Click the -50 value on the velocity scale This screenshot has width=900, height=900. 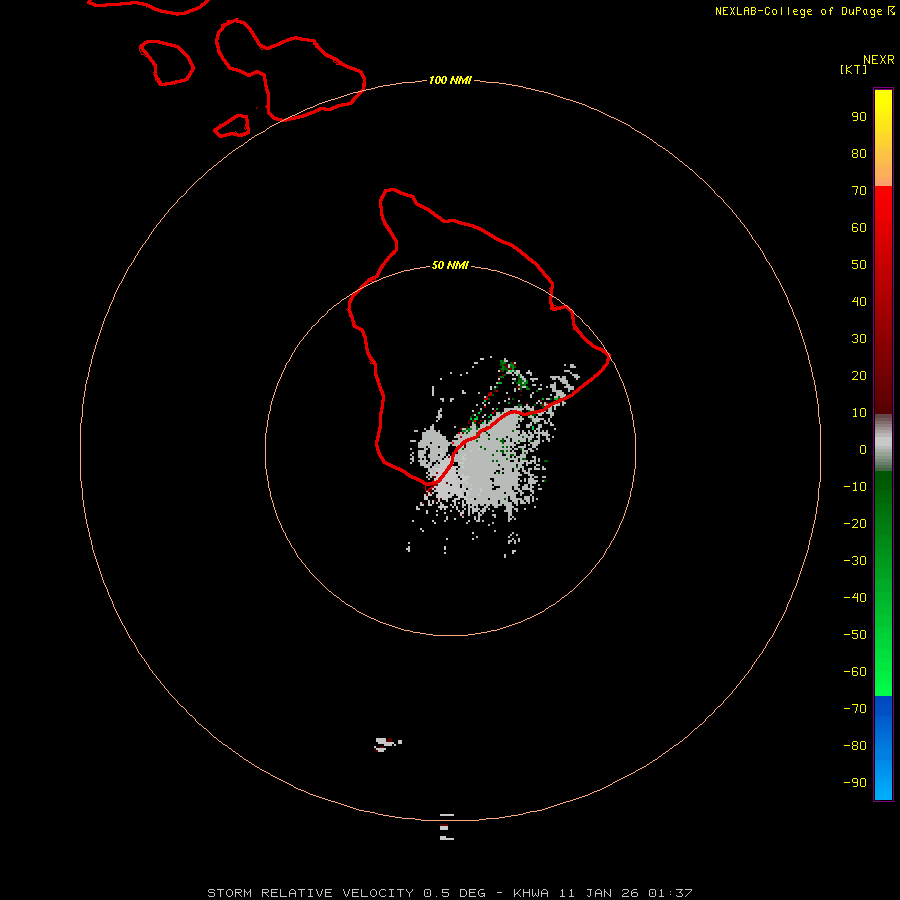855,635
